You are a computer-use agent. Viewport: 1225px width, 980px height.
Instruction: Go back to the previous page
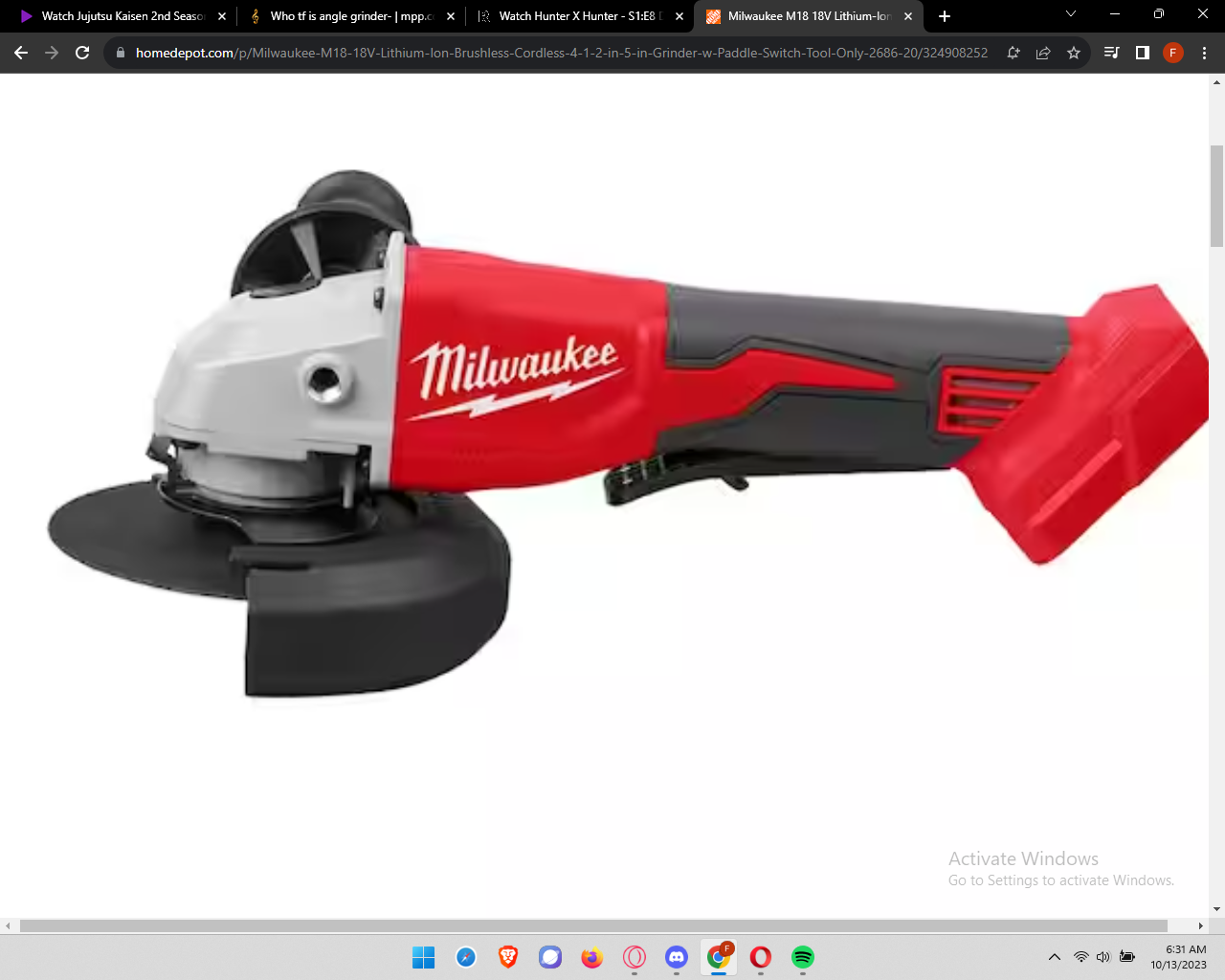[21, 53]
